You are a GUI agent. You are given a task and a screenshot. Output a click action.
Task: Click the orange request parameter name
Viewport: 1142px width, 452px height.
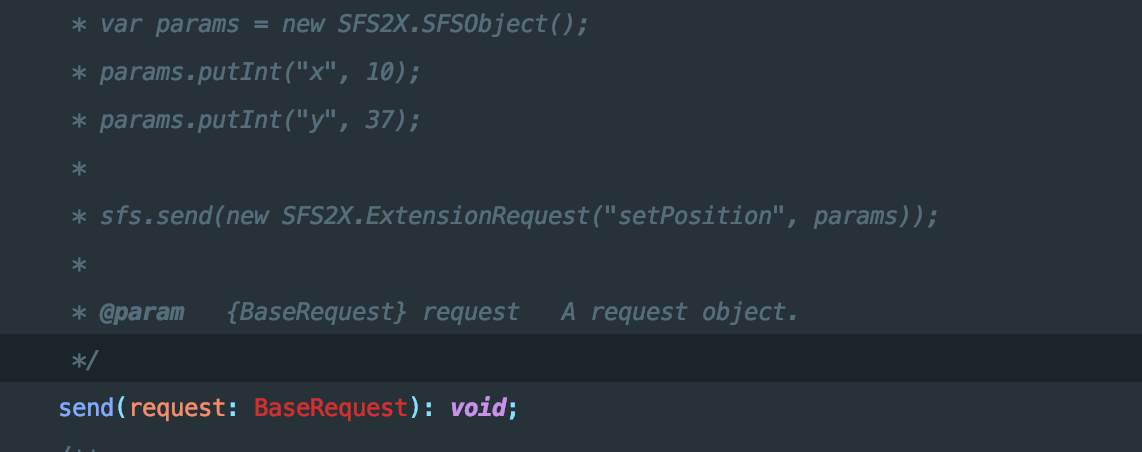(x=177, y=408)
